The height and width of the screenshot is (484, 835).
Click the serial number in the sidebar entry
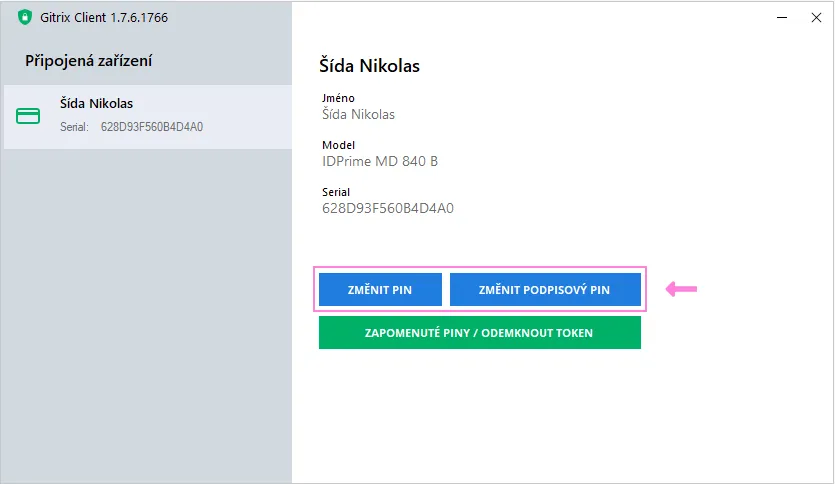[152, 128]
